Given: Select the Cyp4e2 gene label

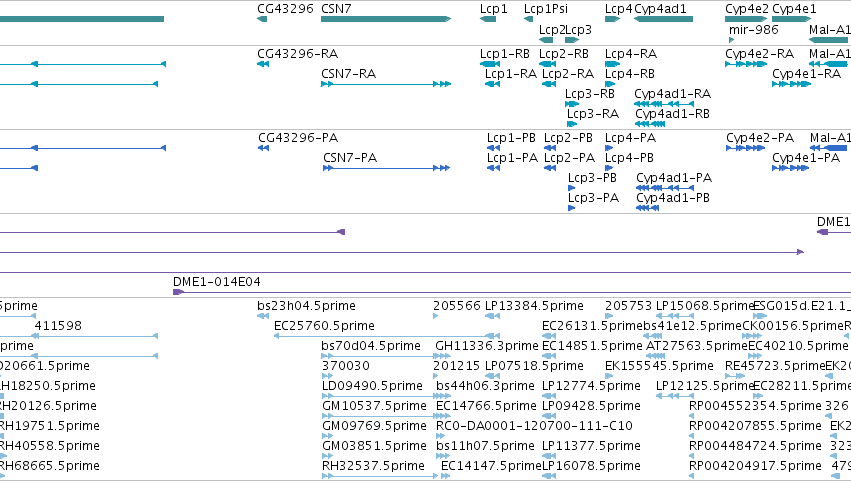Looking at the screenshot, I should [x=747, y=9].
